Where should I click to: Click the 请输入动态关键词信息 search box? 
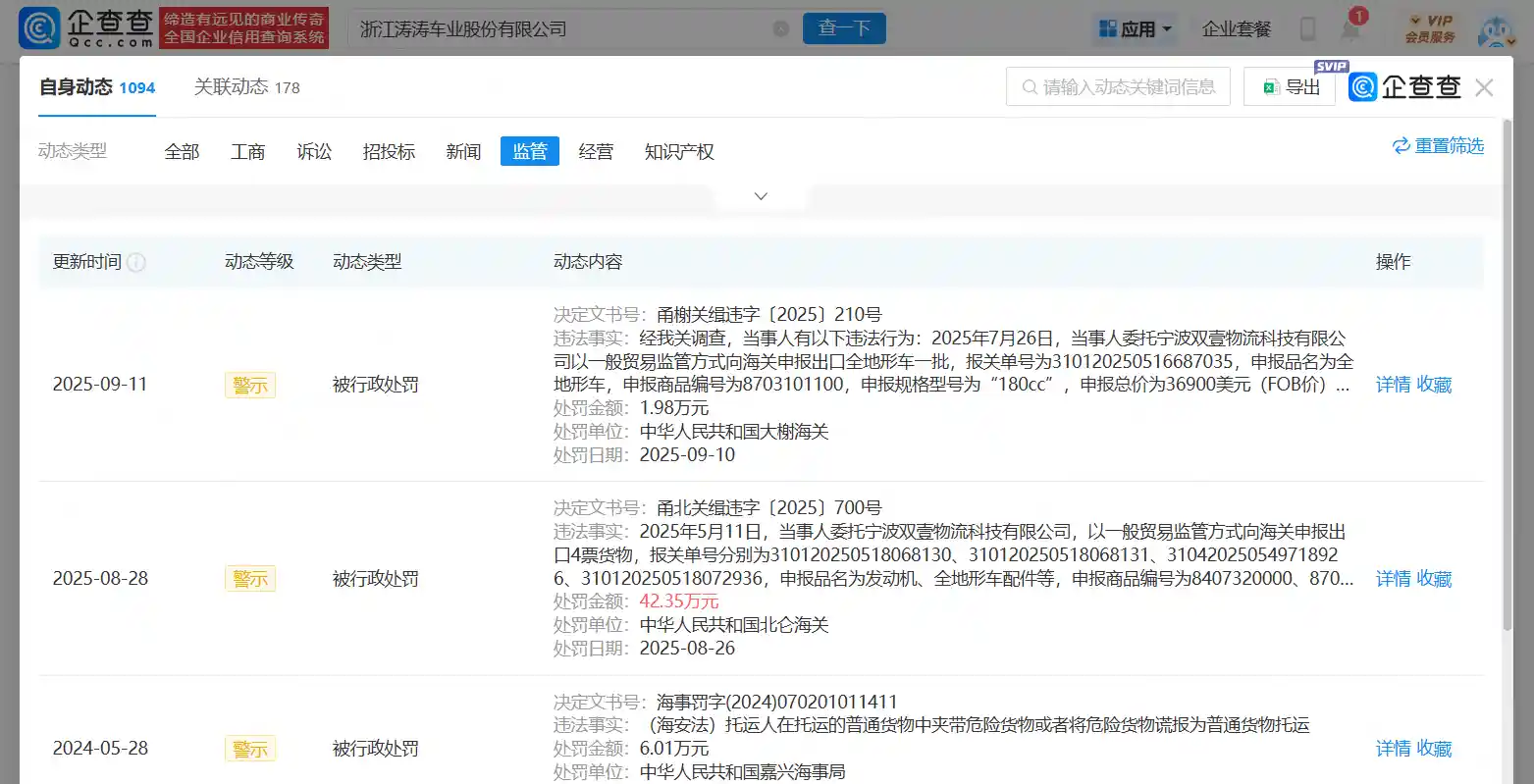pos(1118,86)
